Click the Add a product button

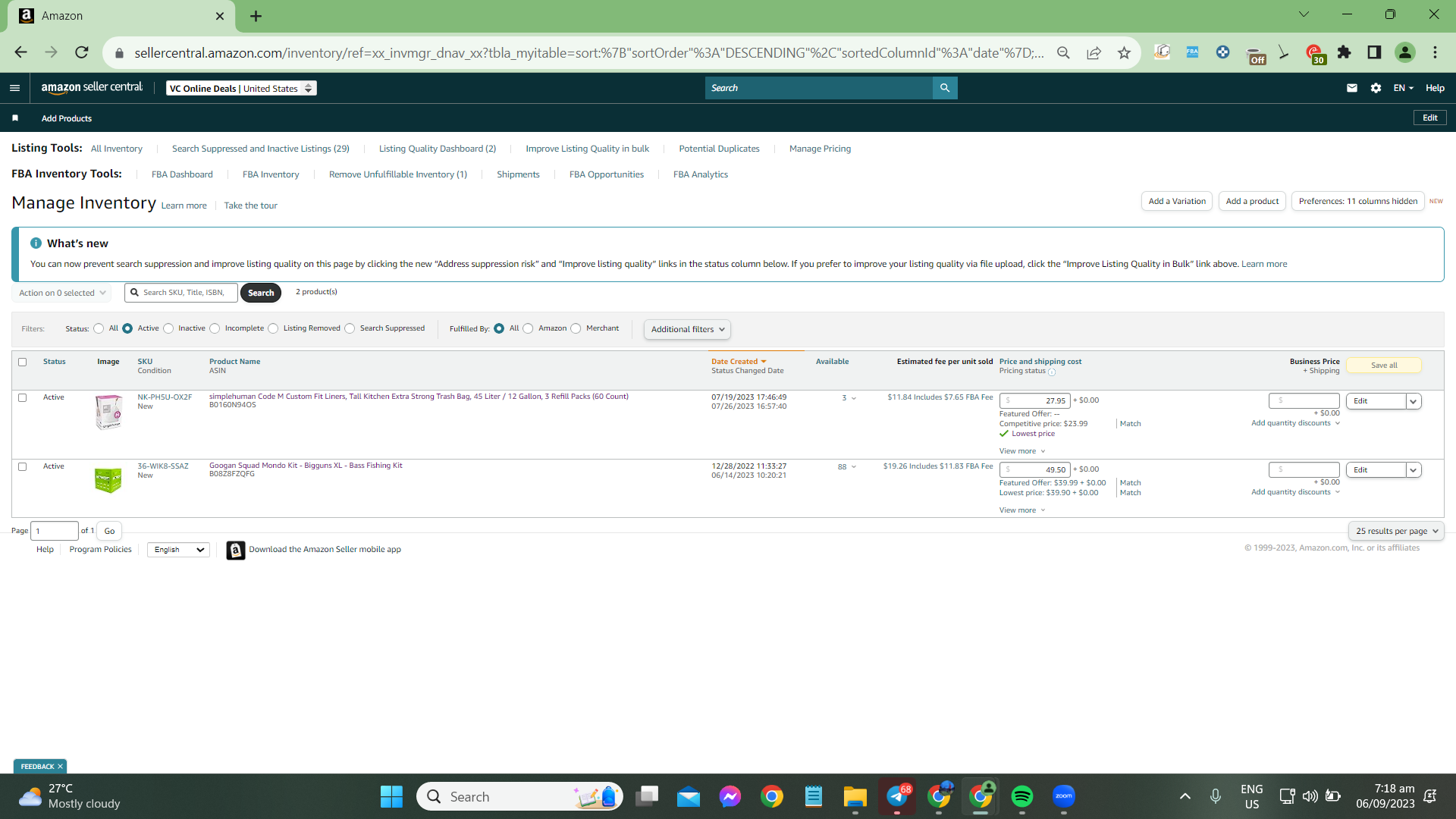(1252, 202)
